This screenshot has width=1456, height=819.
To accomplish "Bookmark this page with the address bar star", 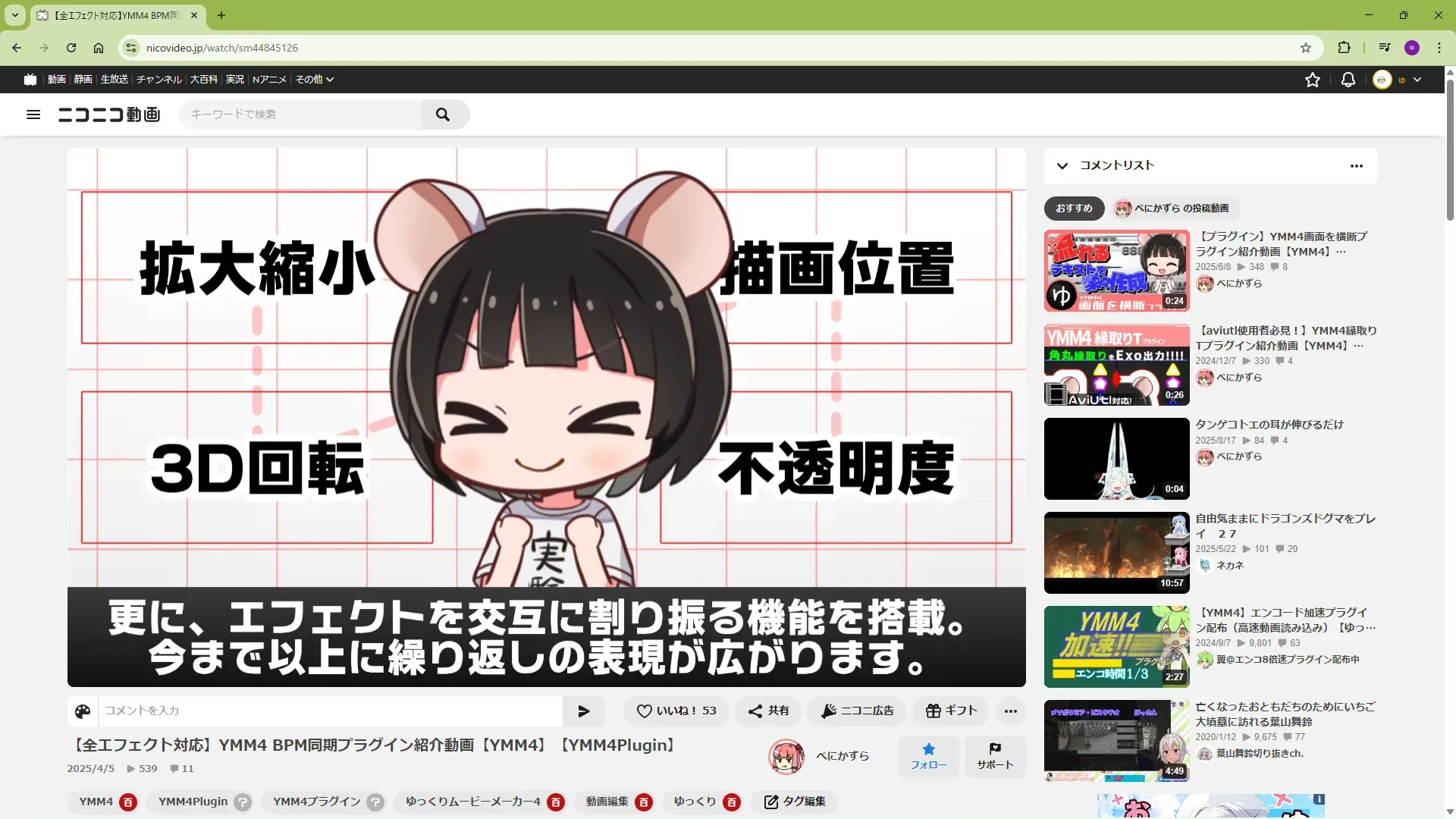I will 1306,48.
